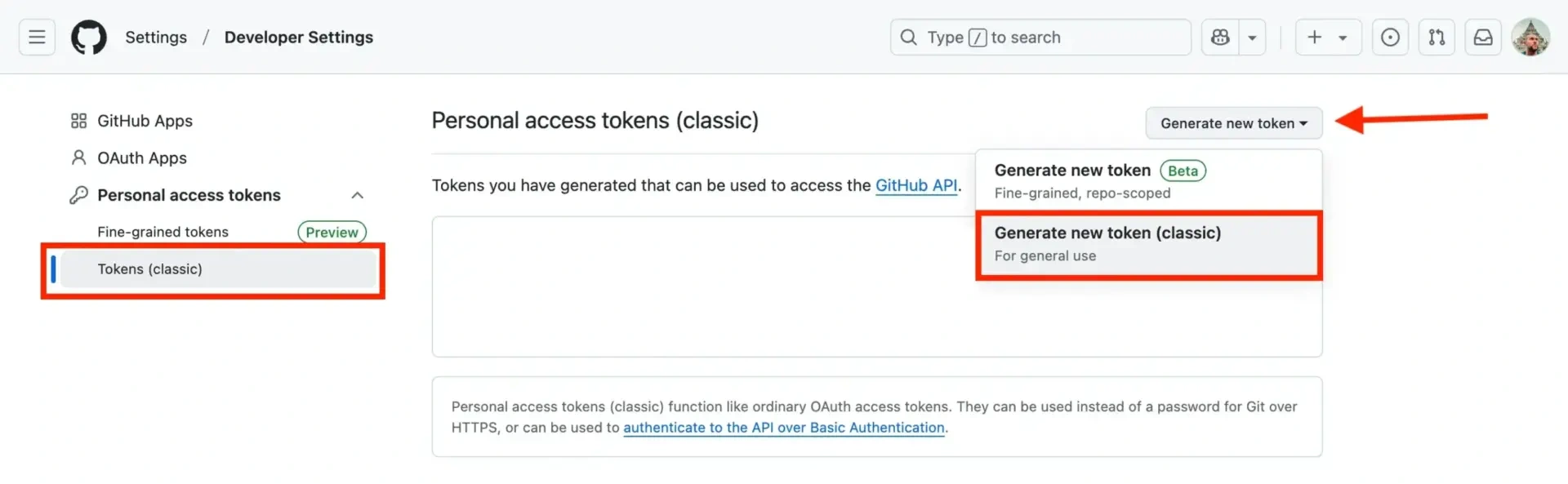Click the Issues icon in header
1568x484 pixels.
(1390, 38)
